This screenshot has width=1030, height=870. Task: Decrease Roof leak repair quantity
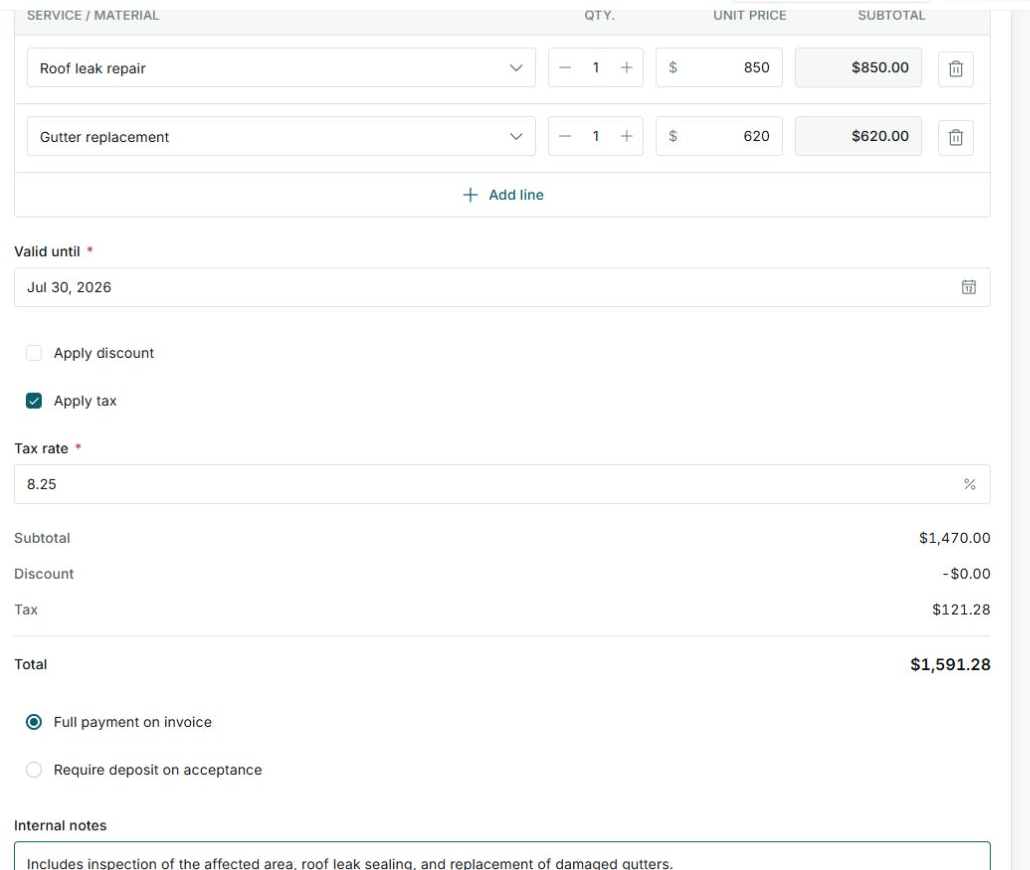tap(565, 67)
